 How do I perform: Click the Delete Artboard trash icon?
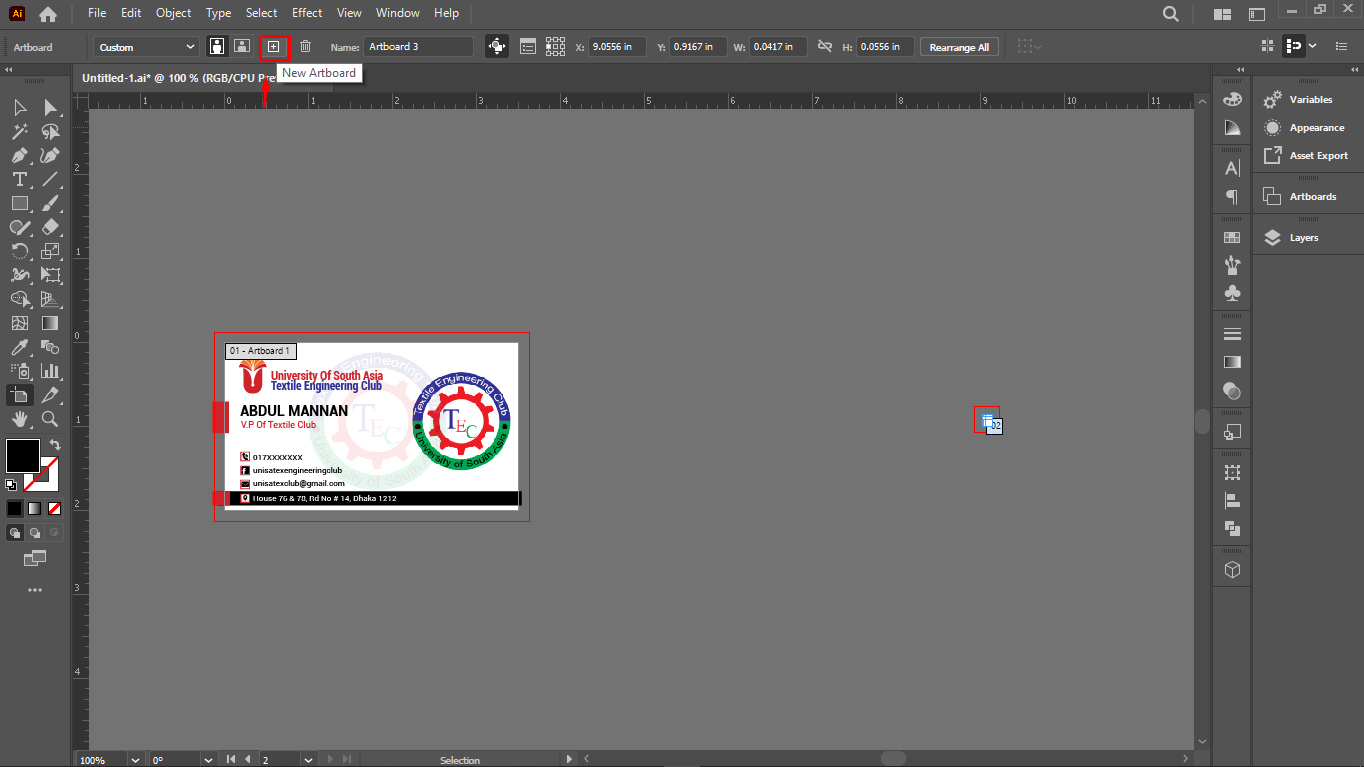(306, 47)
